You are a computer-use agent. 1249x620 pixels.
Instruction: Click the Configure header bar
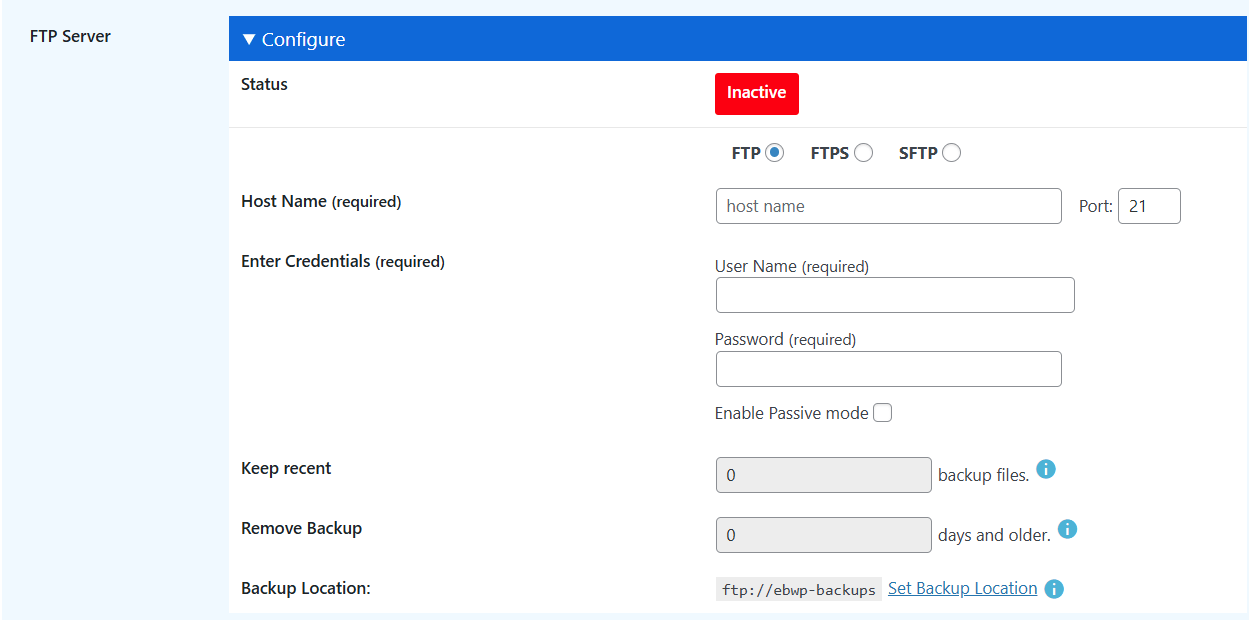(x=600, y=38)
